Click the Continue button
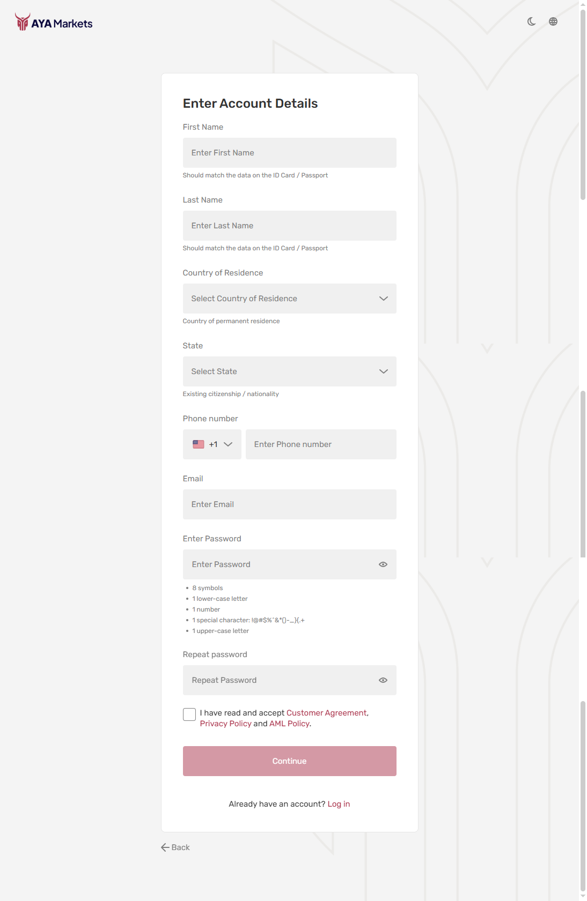Screen dimensions: 587x901 (289, 761)
